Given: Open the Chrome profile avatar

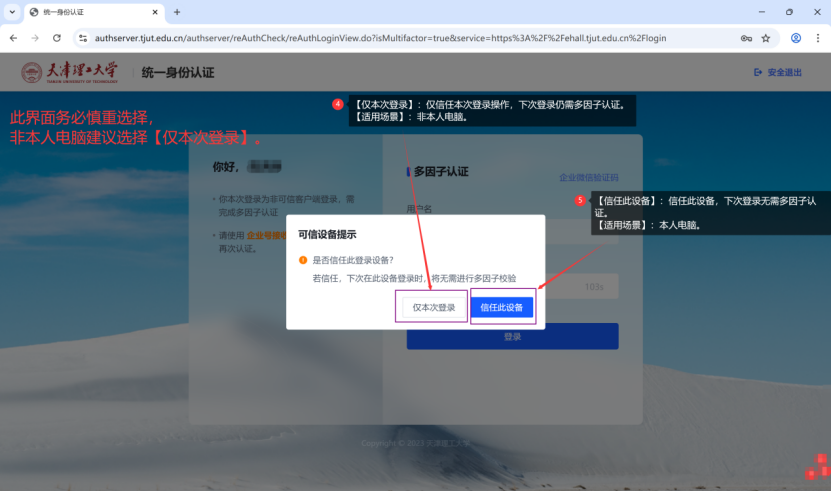Looking at the screenshot, I should coord(796,38).
